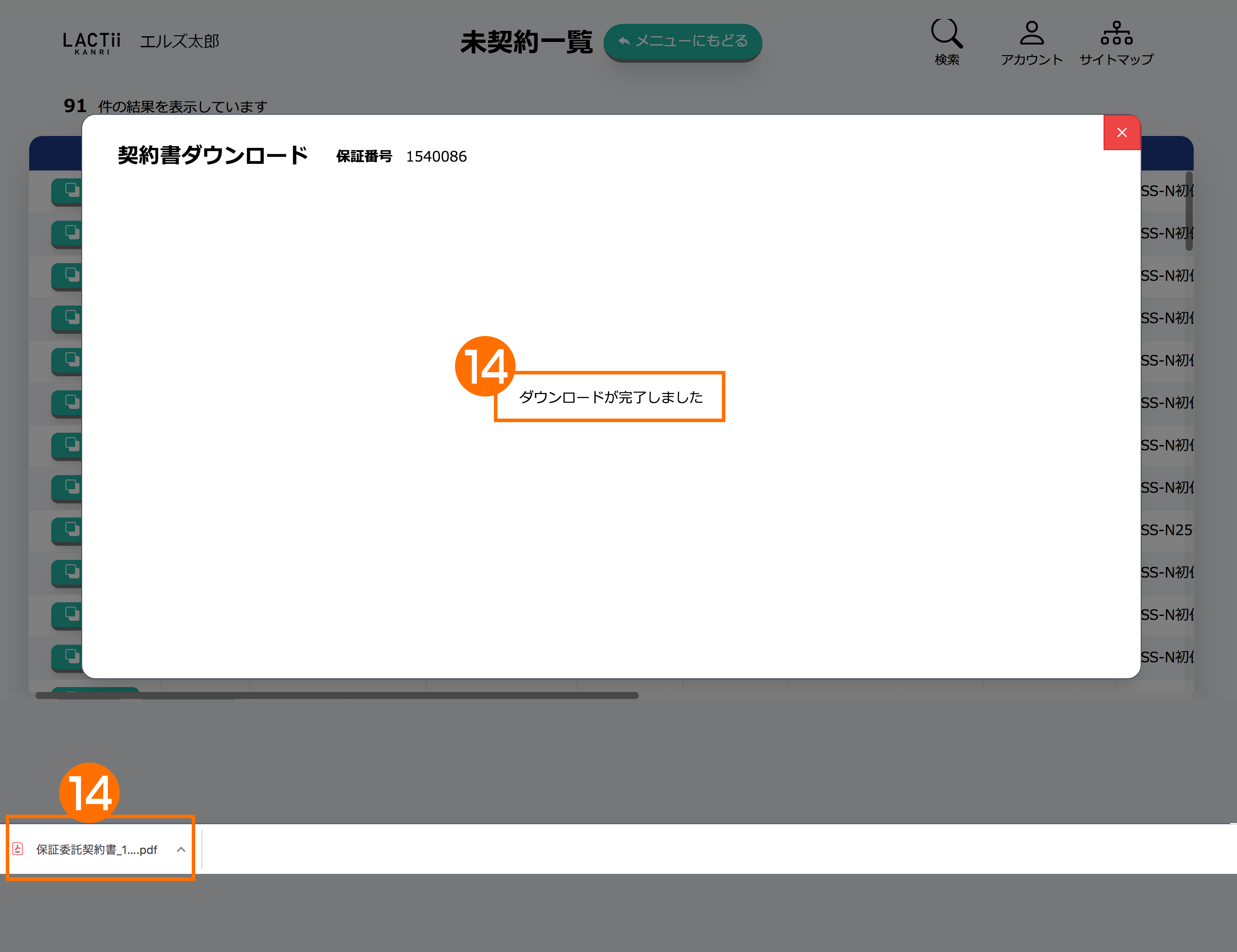Viewport: 1237px width, 952px height.
Task: Click the horizontal scrollbar under the table
Action: pyautogui.click(x=337, y=695)
